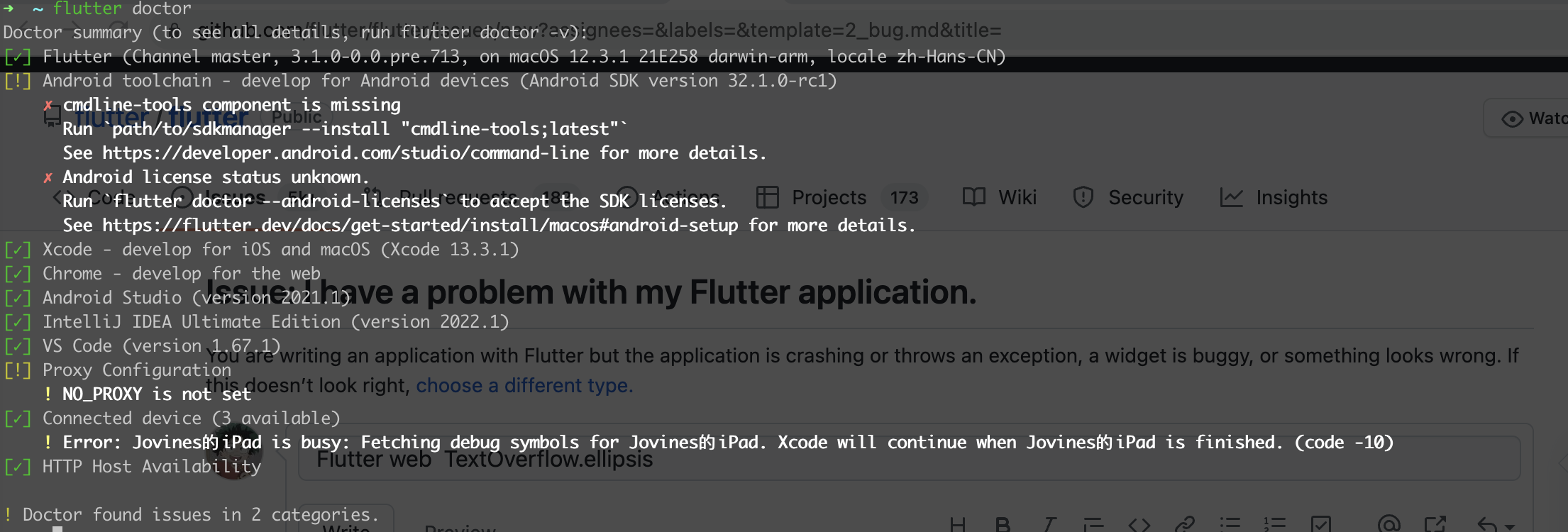Click the Projects table icon

click(x=767, y=197)
